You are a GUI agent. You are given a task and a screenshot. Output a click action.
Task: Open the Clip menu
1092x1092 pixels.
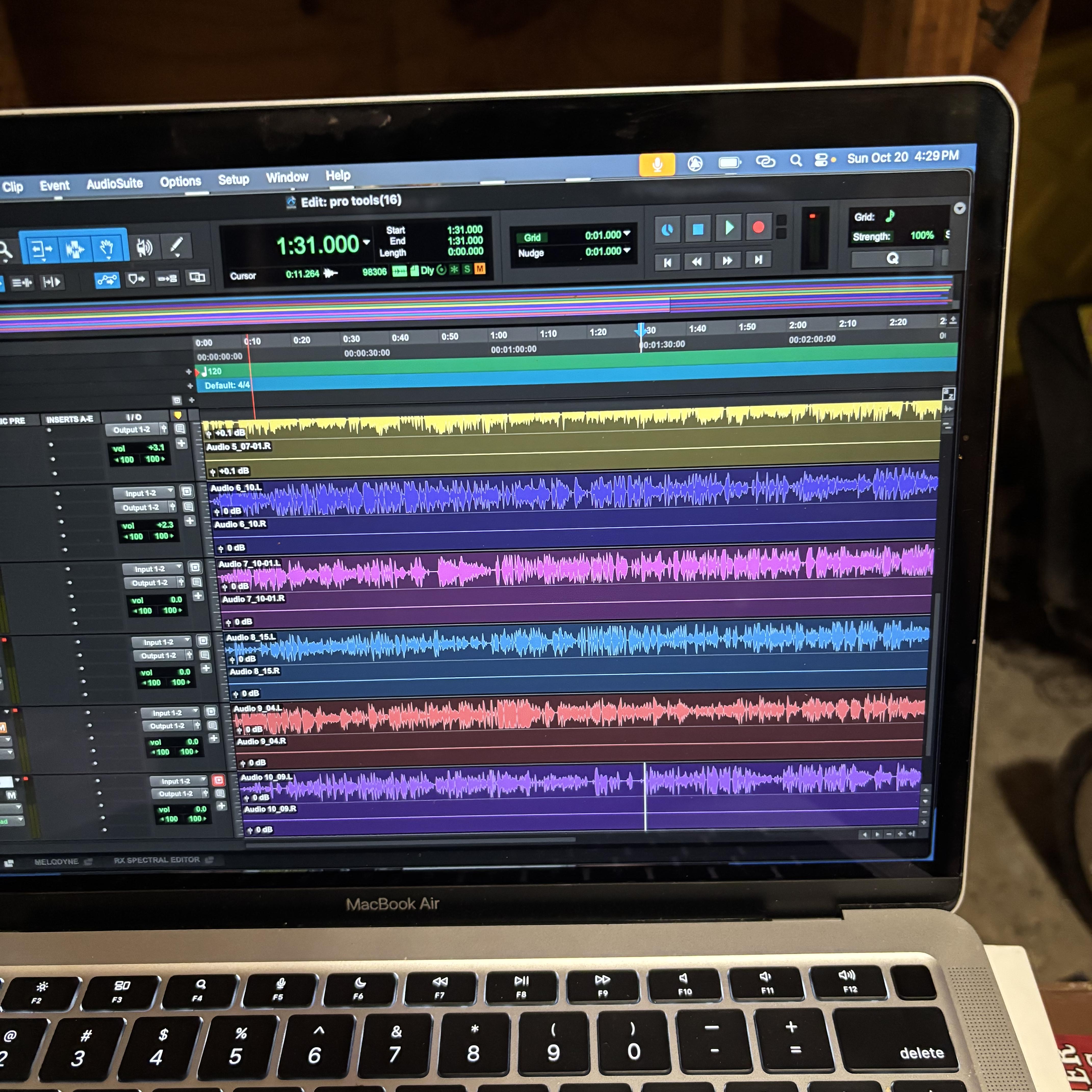[12, 187]
